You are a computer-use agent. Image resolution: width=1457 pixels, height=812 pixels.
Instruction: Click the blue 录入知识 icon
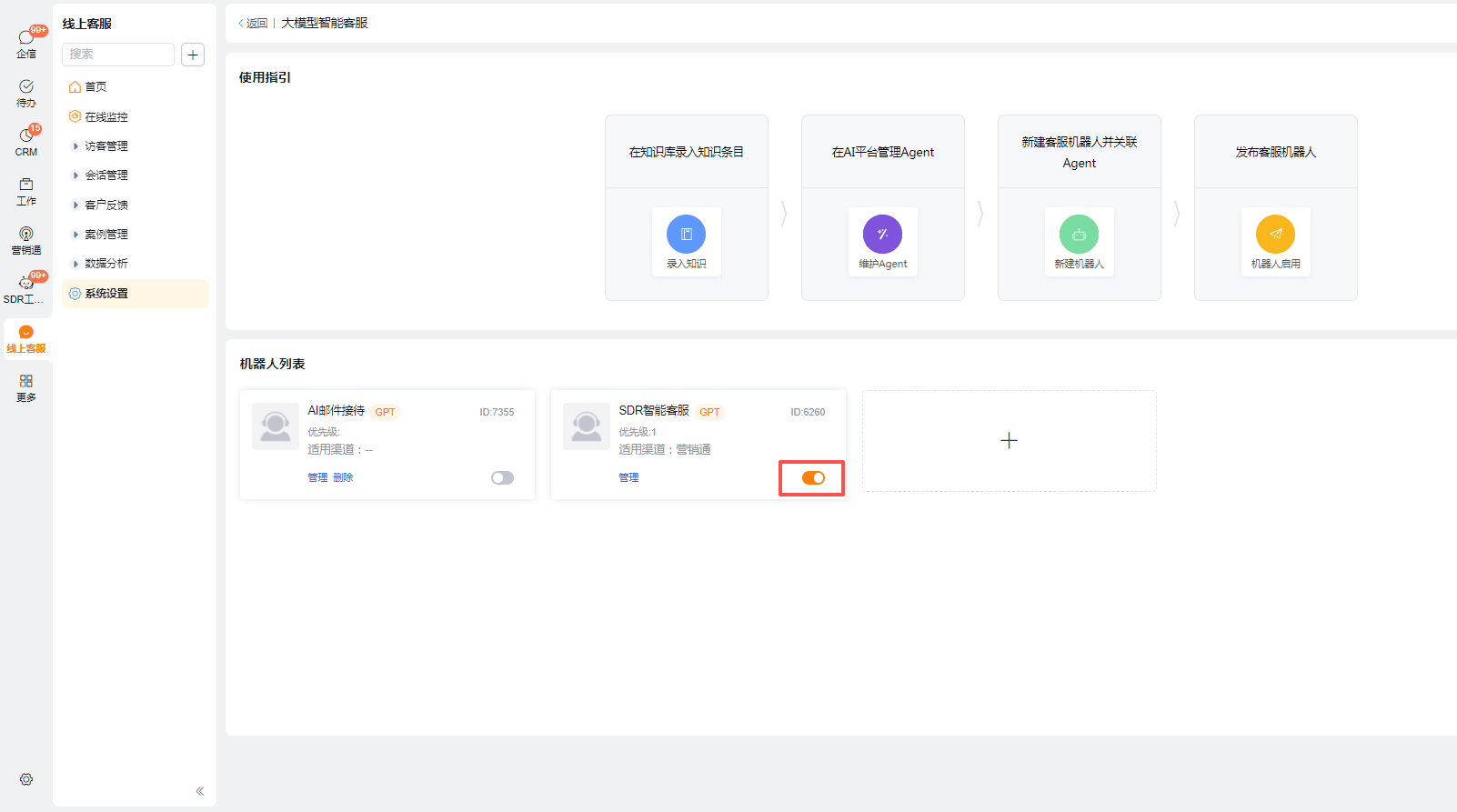pyautogui.click(x=686, y=235)
